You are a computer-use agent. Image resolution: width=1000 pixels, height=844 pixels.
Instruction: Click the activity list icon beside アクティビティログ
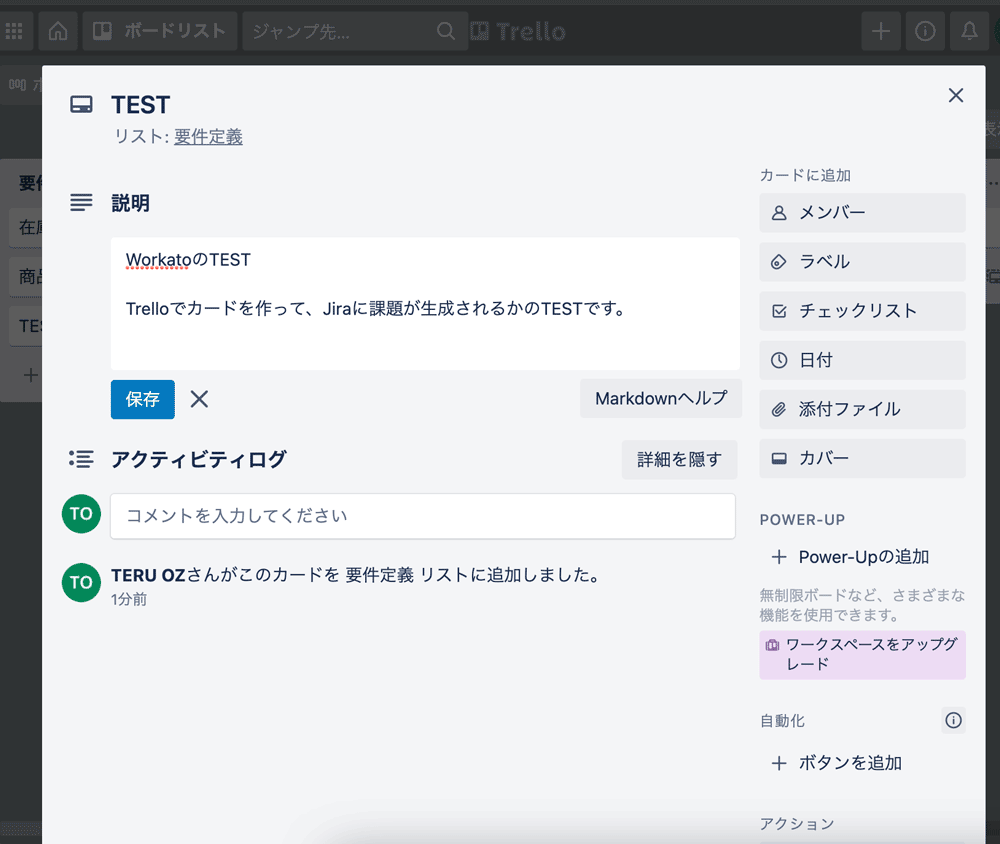81,459
